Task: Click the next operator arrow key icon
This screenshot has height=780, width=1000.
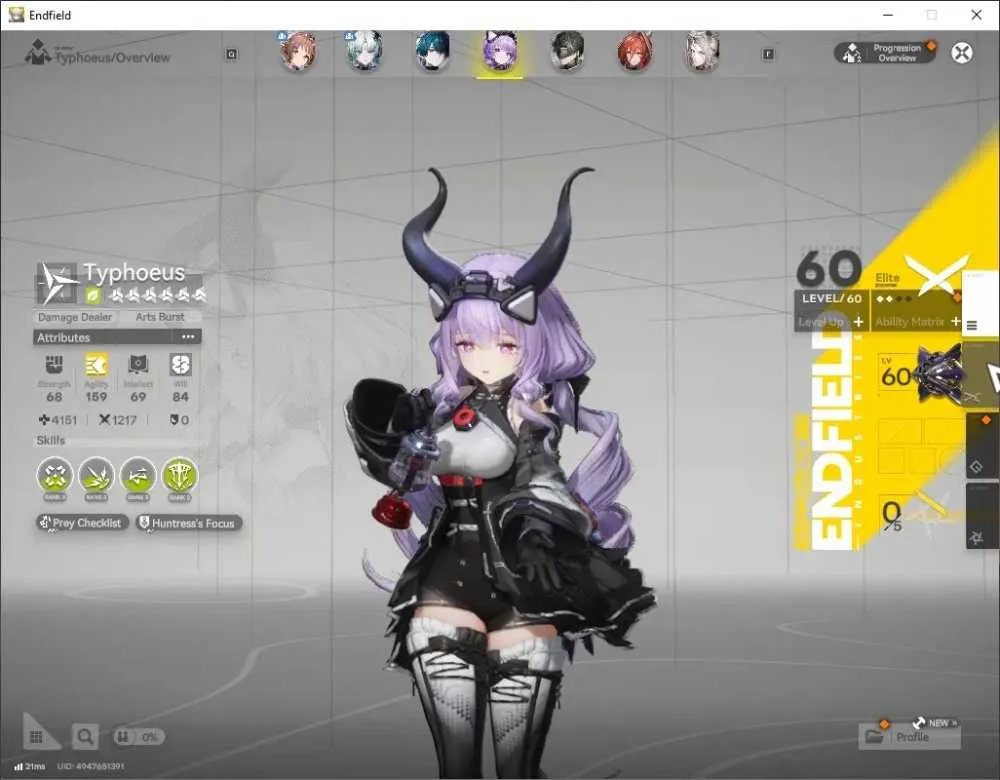Action: [x=768, y=54]
